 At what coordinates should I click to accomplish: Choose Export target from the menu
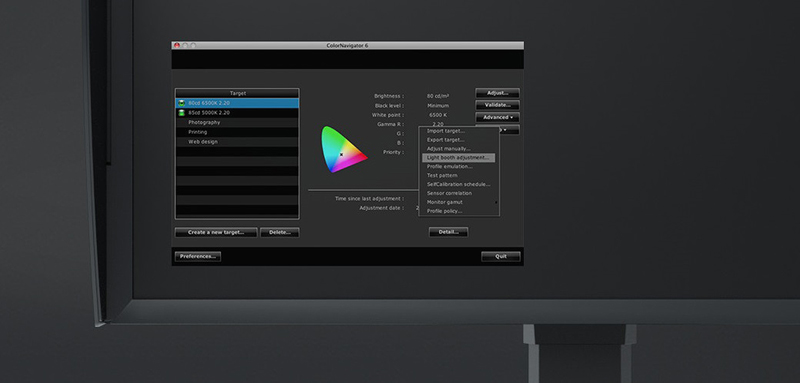tap(445, 140)
